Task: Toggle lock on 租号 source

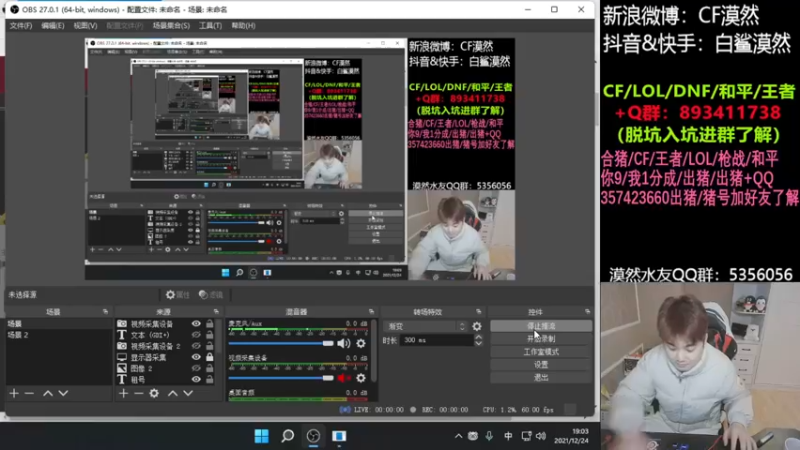Action: tap(210, 380)
